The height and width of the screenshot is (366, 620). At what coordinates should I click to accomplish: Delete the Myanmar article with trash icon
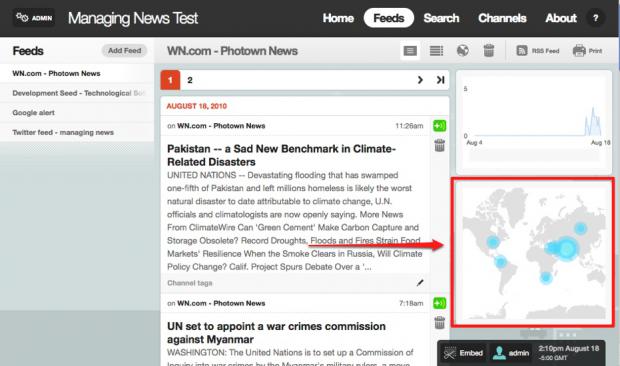pyautogui.click(x=440, y=323)
